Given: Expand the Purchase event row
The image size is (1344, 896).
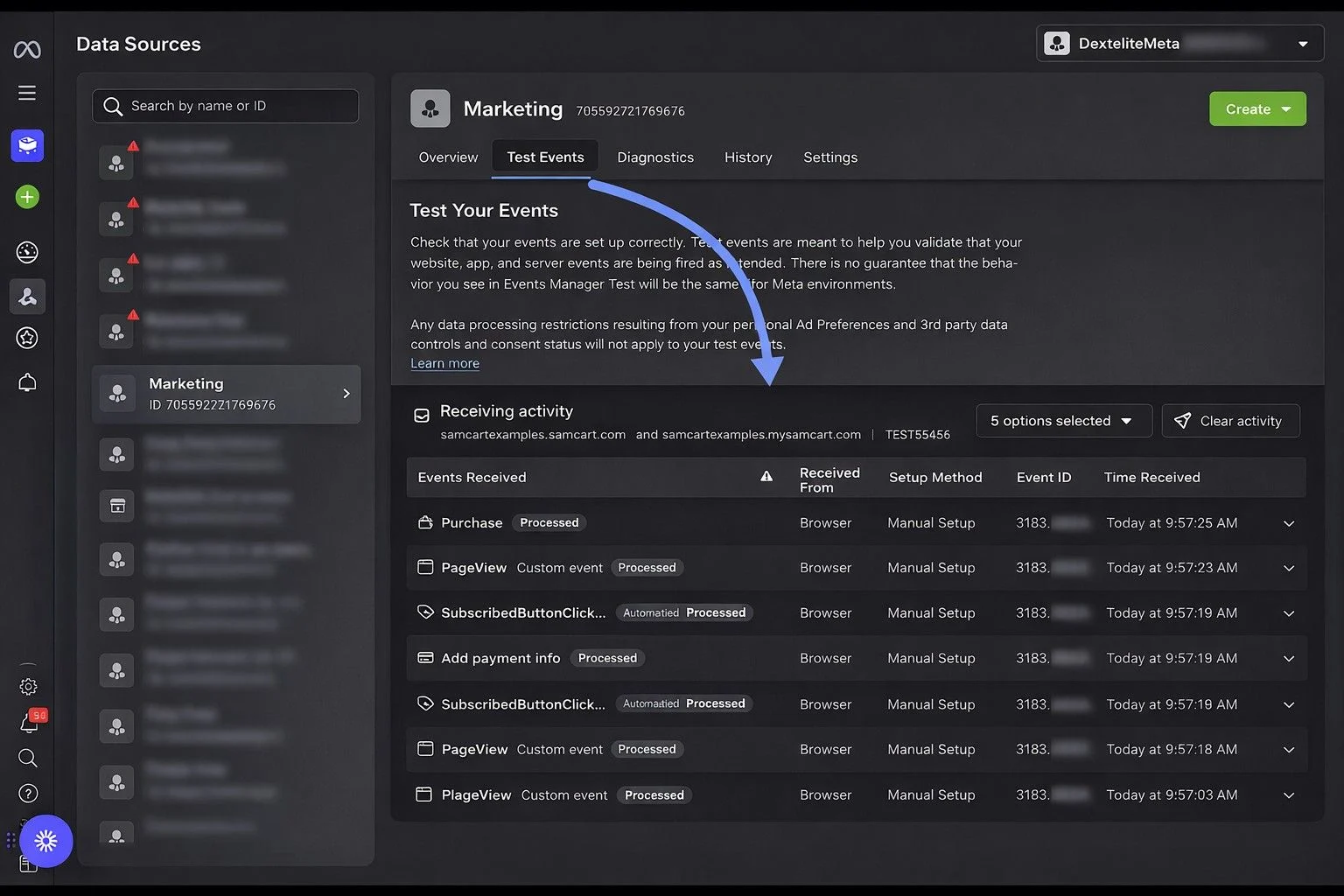Looking at the screenshot, I should click(x=1288, y=523).
